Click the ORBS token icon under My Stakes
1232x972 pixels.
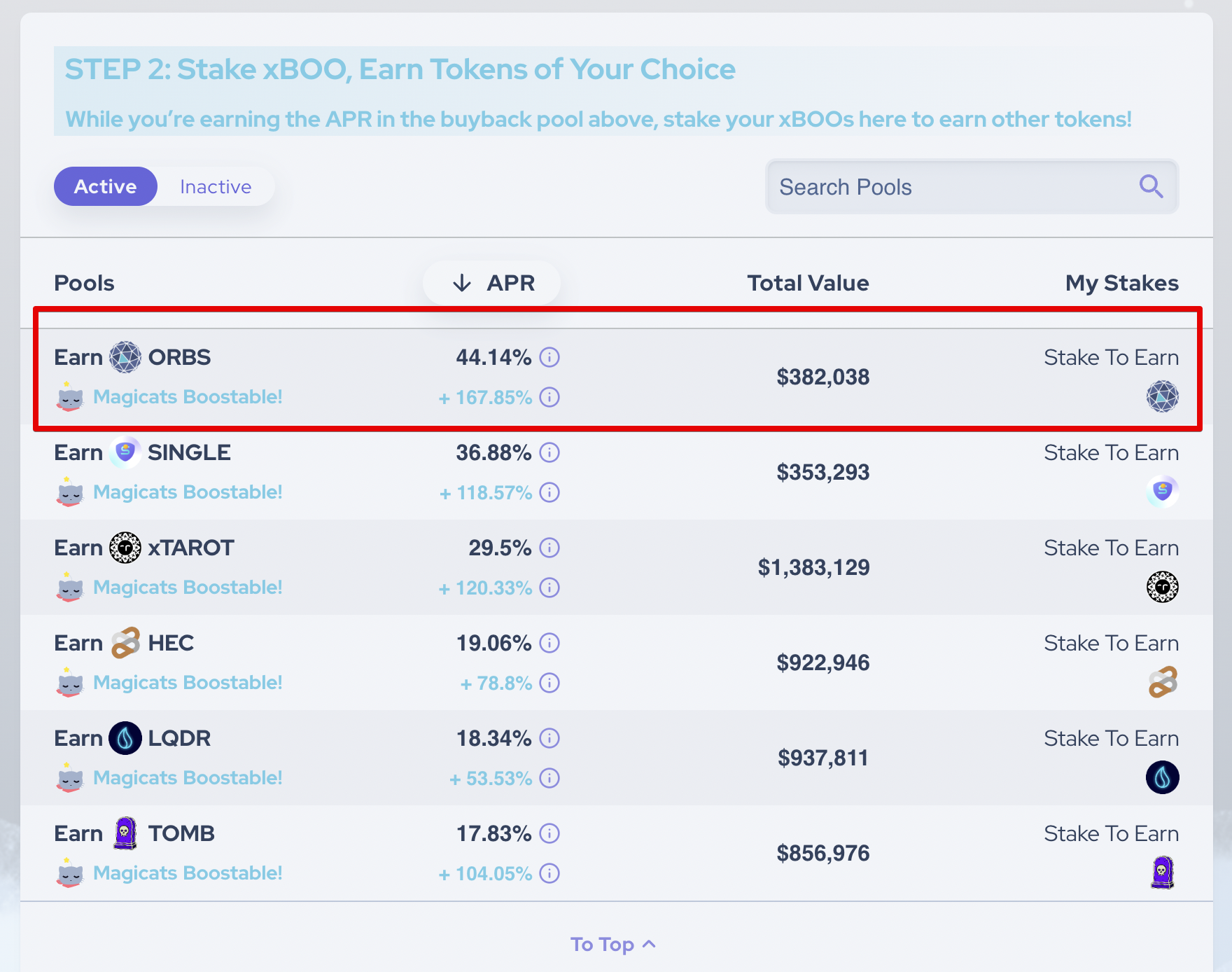pos(1162,396)
